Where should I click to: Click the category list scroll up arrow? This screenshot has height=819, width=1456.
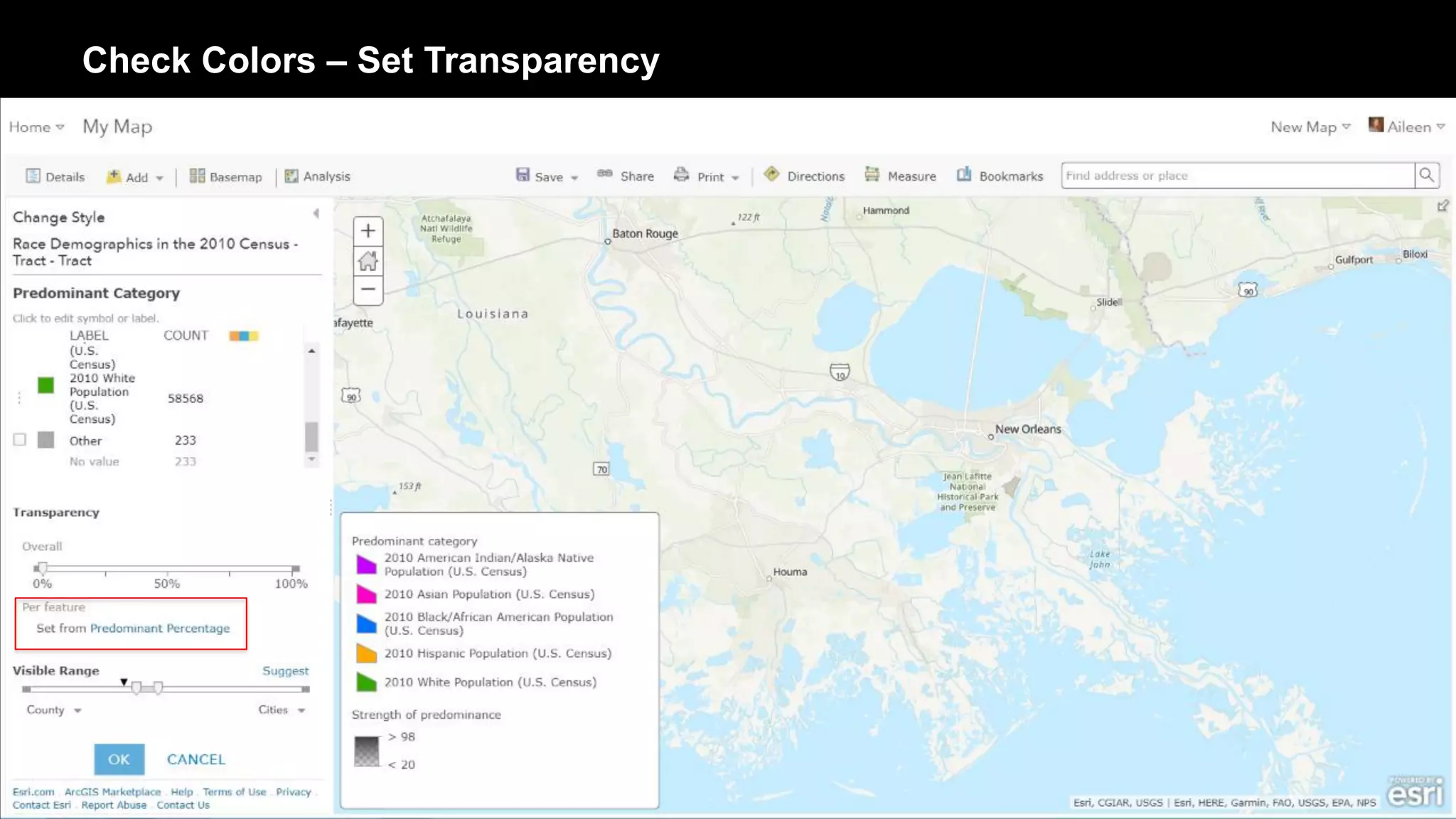point(311,351)
